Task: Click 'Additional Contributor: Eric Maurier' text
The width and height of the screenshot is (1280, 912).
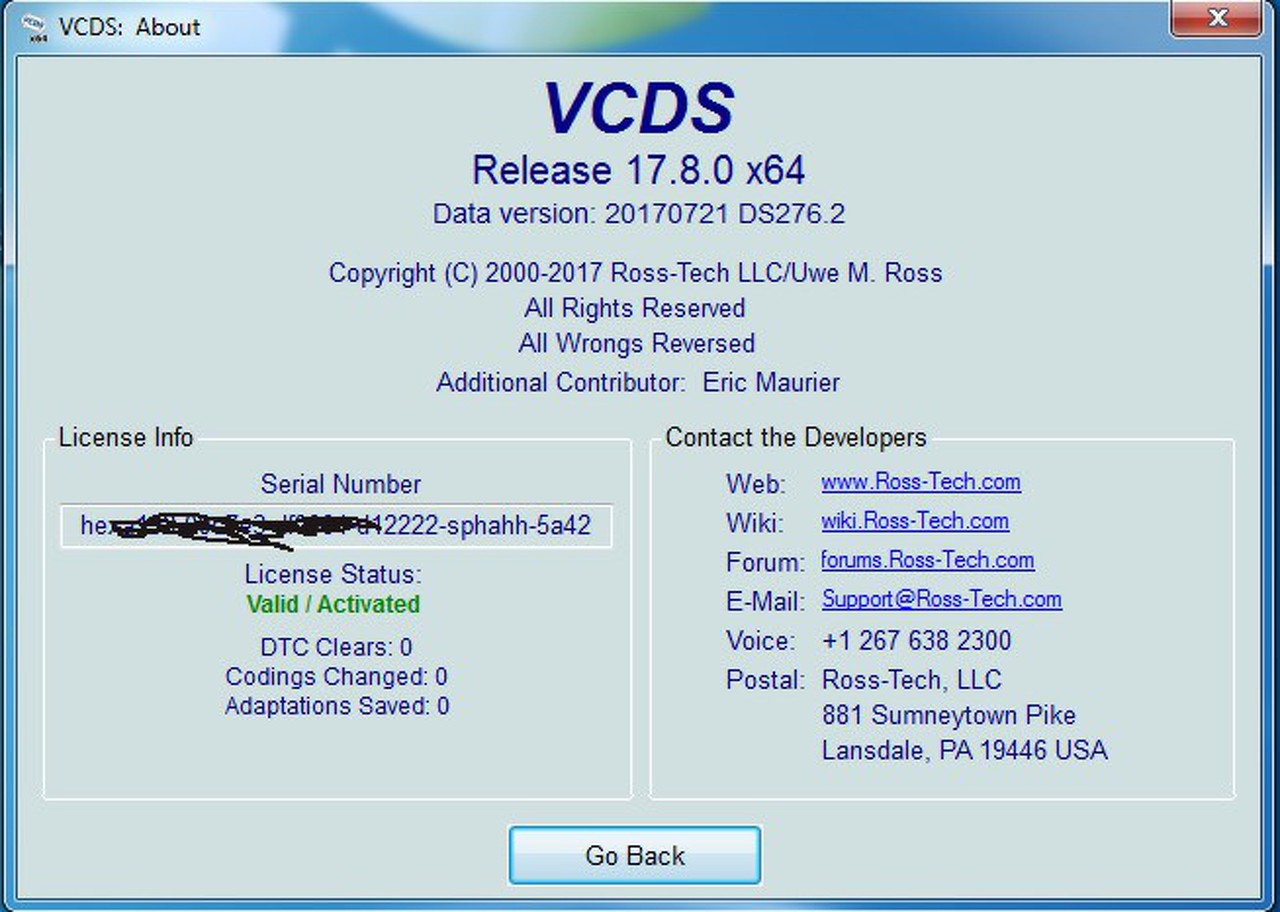Action: 638,382
